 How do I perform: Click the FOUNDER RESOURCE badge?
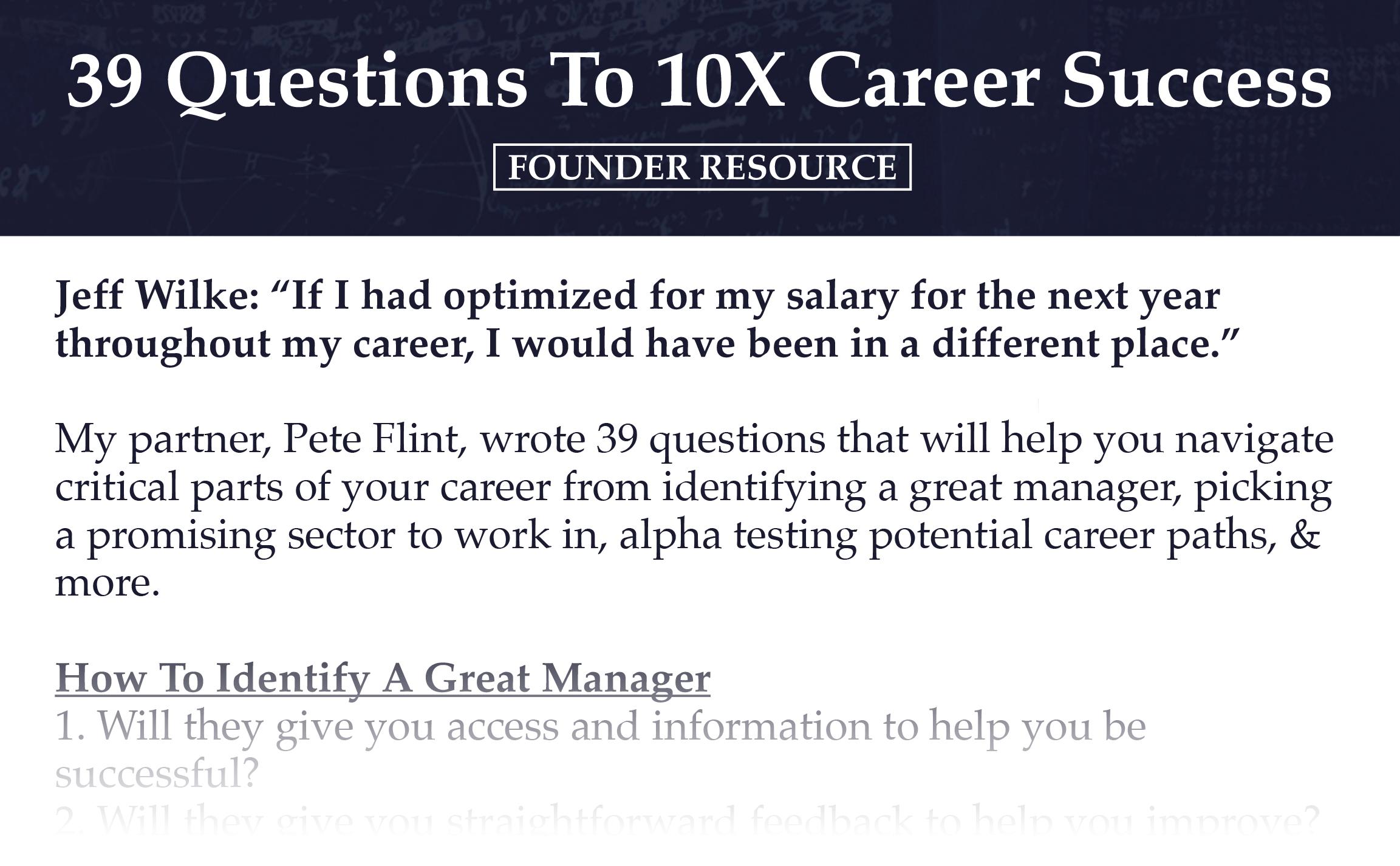pos(702,167)
